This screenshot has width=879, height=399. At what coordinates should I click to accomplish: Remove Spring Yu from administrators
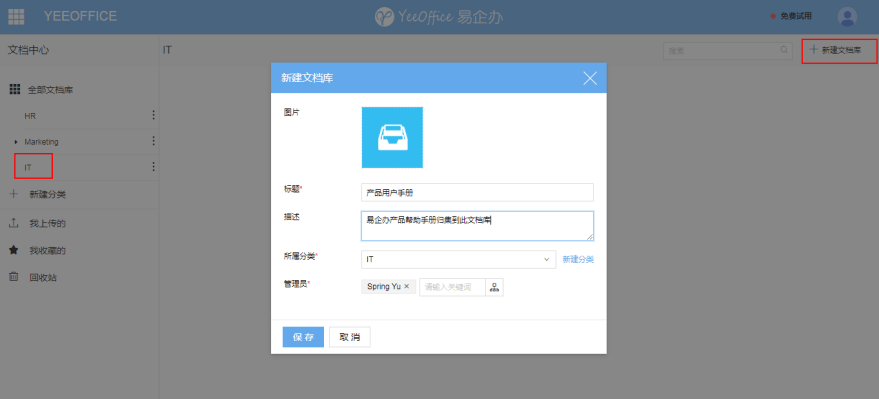pyautogui.click(x=406, y=286)
